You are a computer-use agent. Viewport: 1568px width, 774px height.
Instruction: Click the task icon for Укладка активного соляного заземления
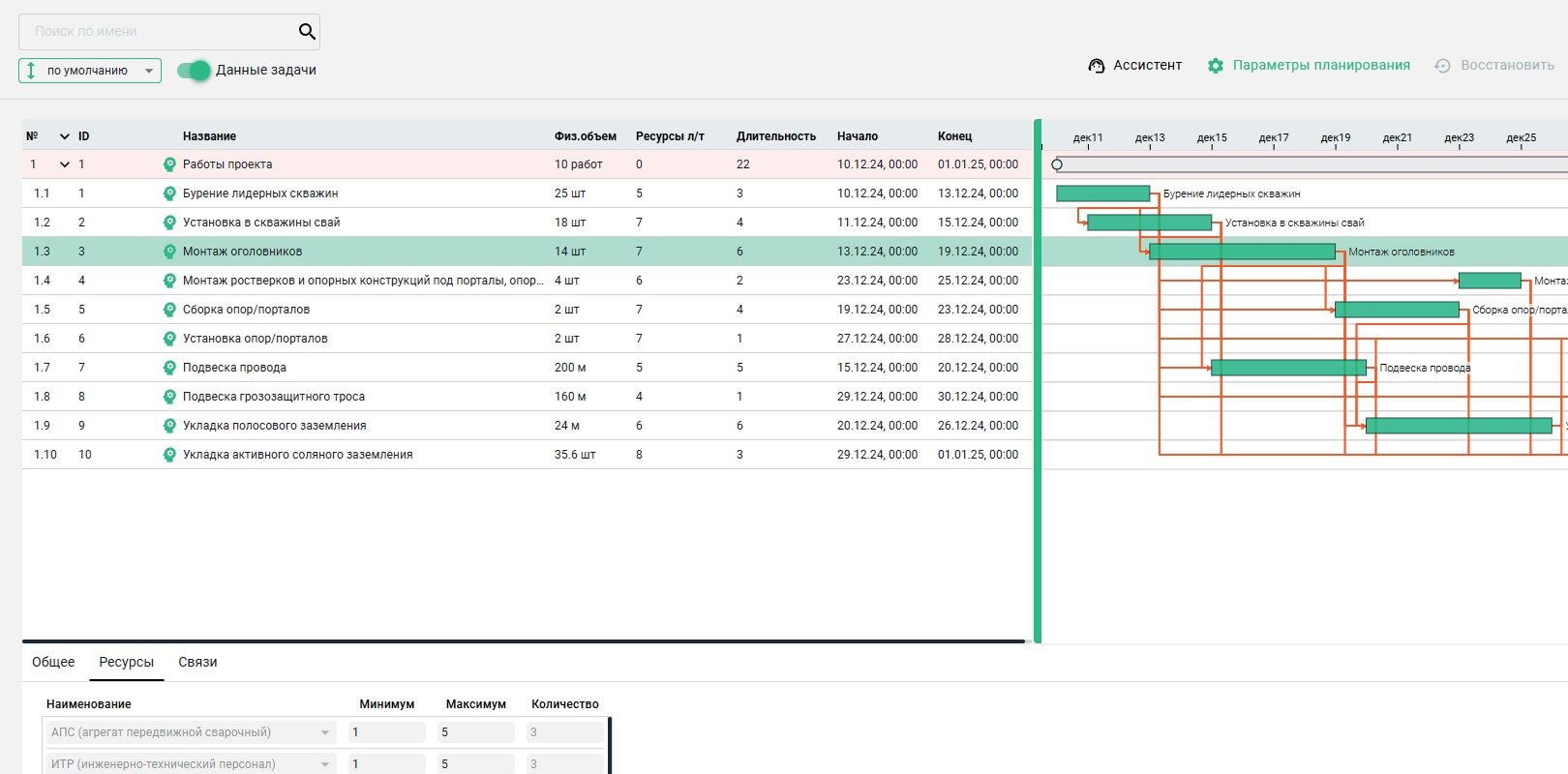click(169, 455)
